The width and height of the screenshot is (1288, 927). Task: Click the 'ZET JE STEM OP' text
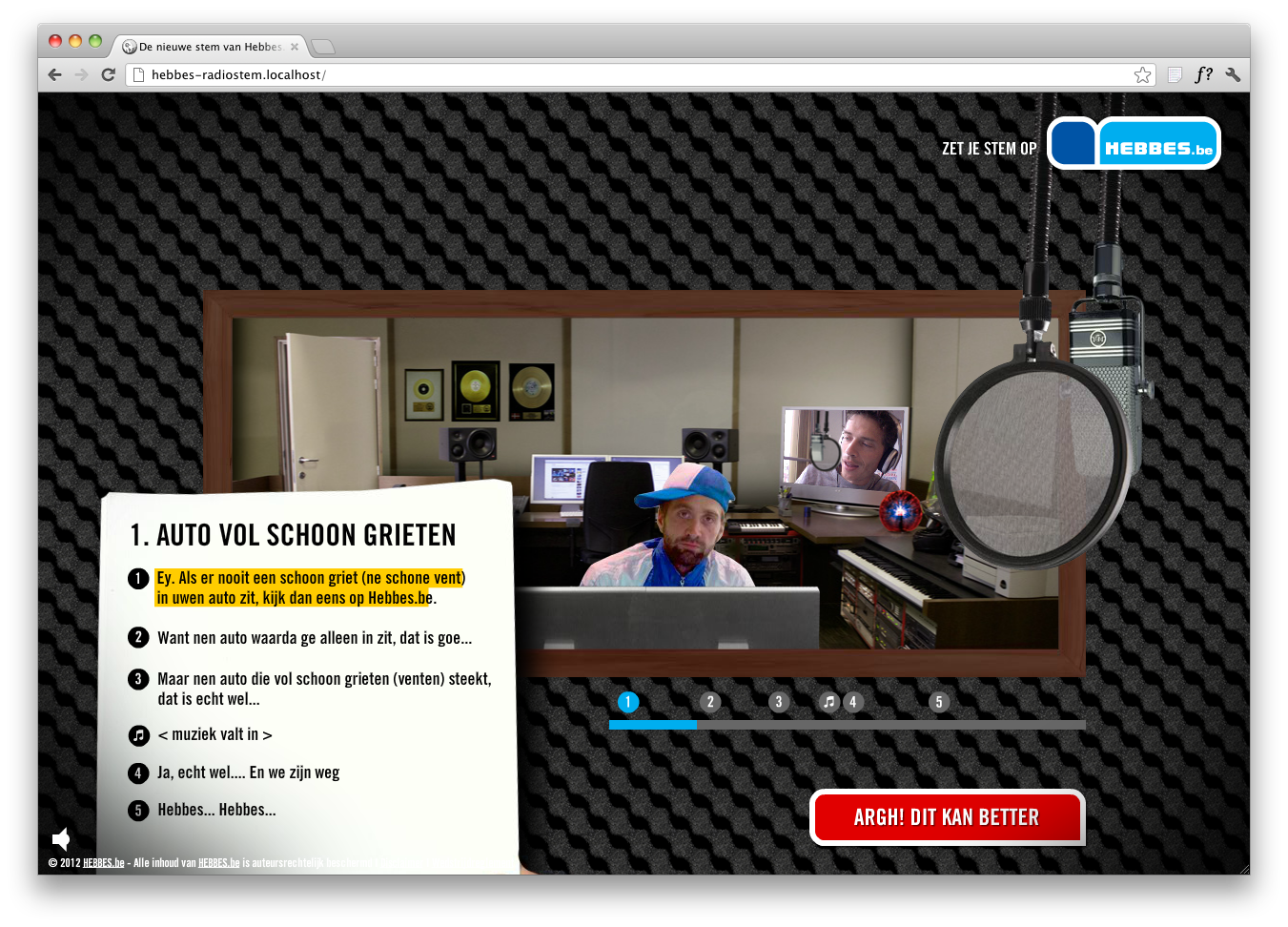coord(989,149)
